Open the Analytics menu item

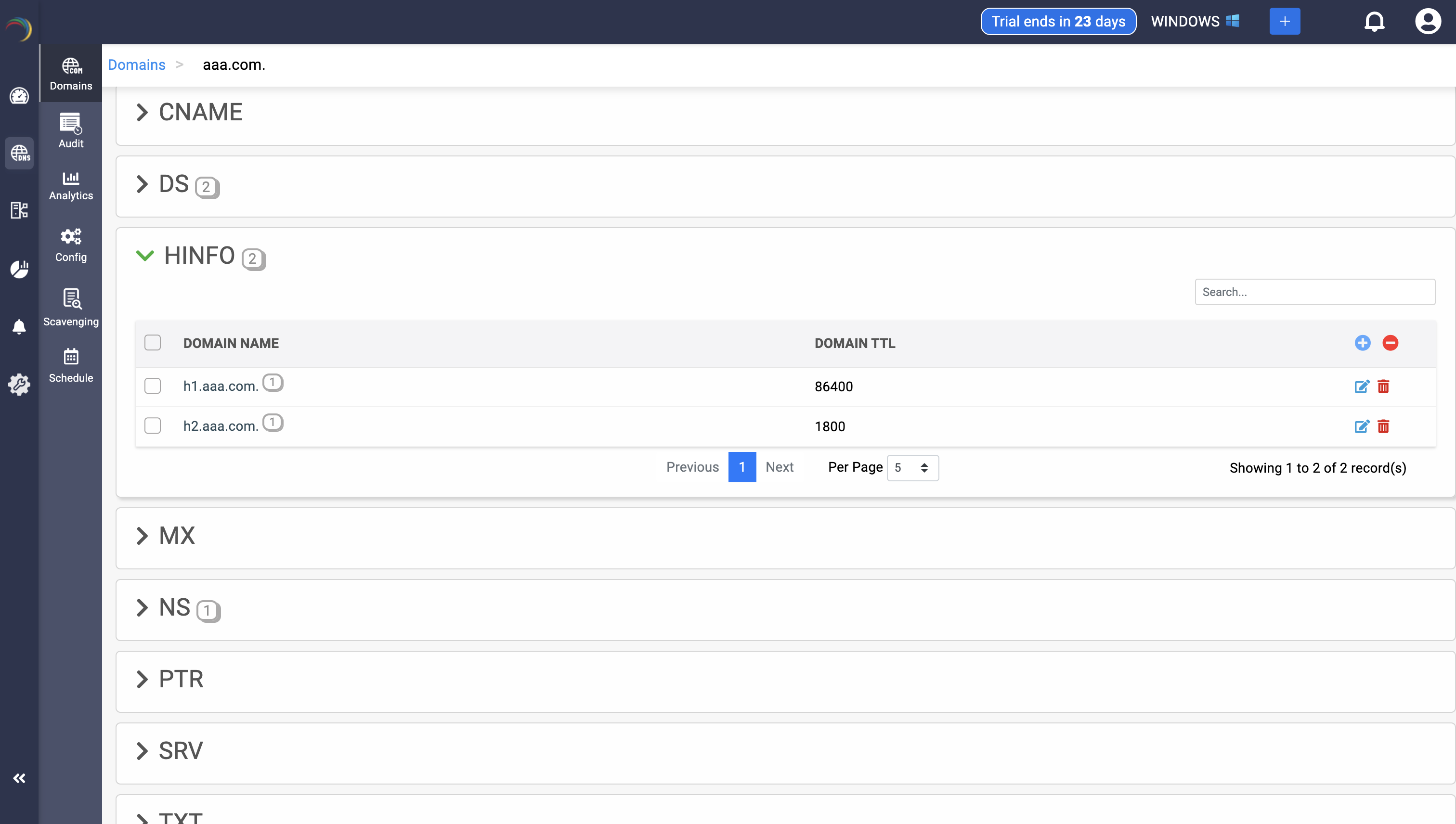pos(71,186)
